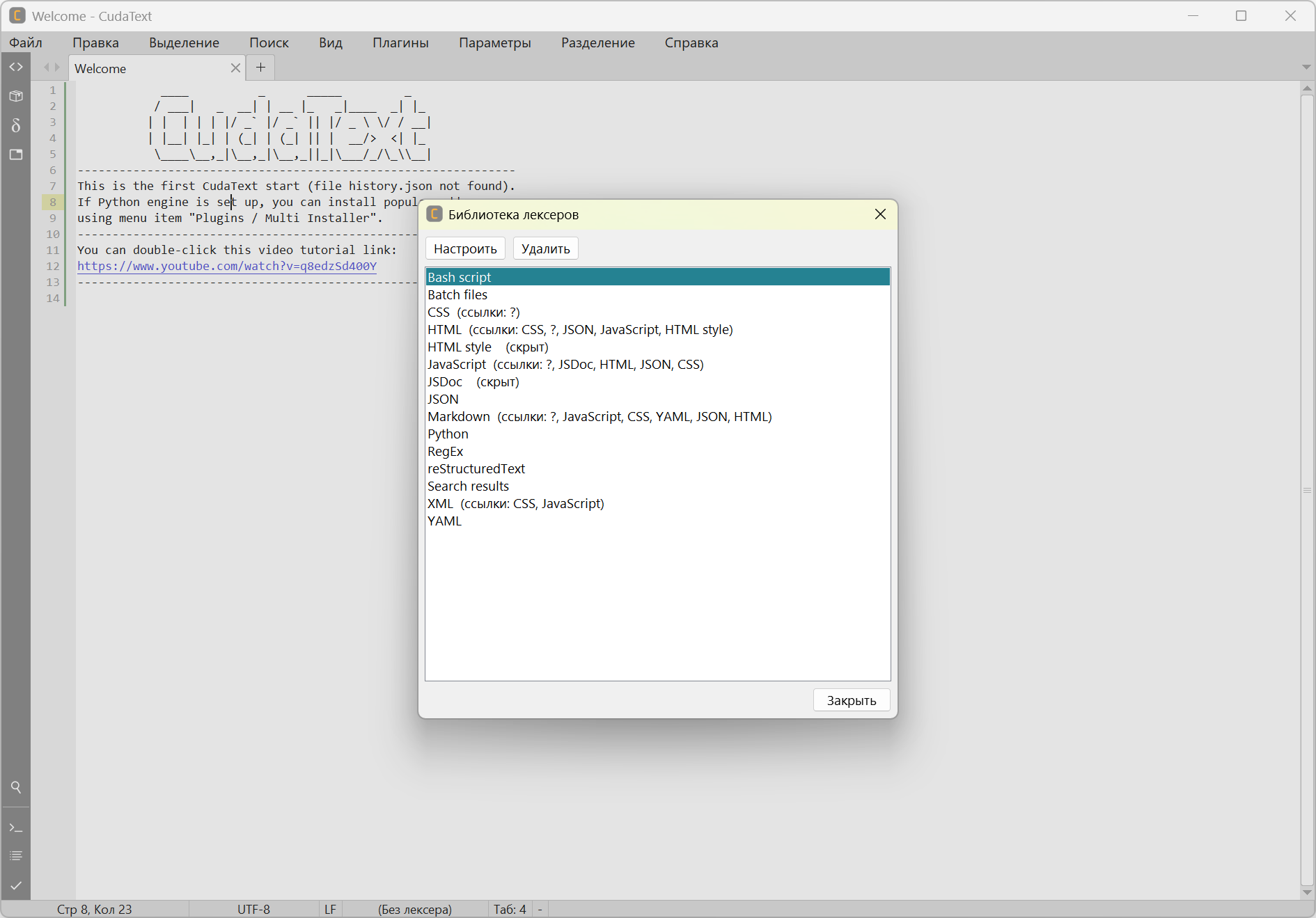Select JSDoc hidden lexer
The width and height of the screenshot is (1316, 918).
point(657,381)
